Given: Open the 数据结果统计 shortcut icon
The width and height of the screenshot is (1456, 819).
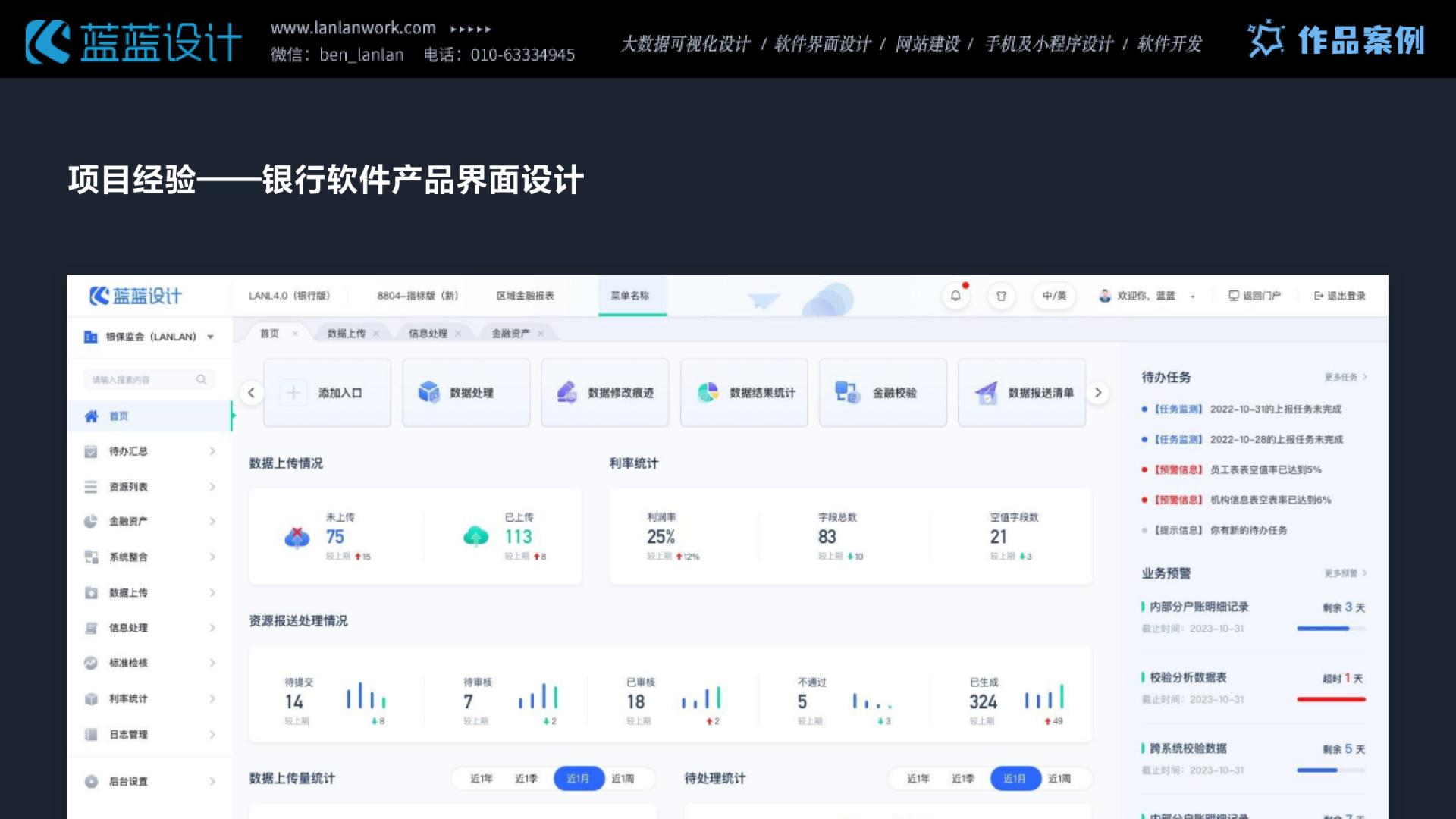Looking at the screenshot, I should click(x=708, y=392).
